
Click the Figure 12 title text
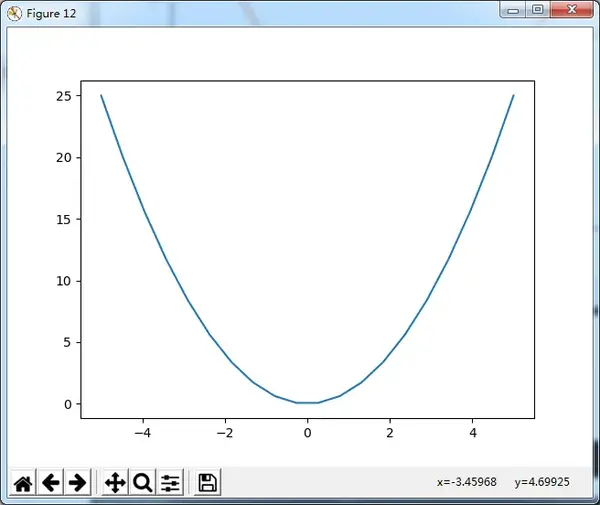51,14
